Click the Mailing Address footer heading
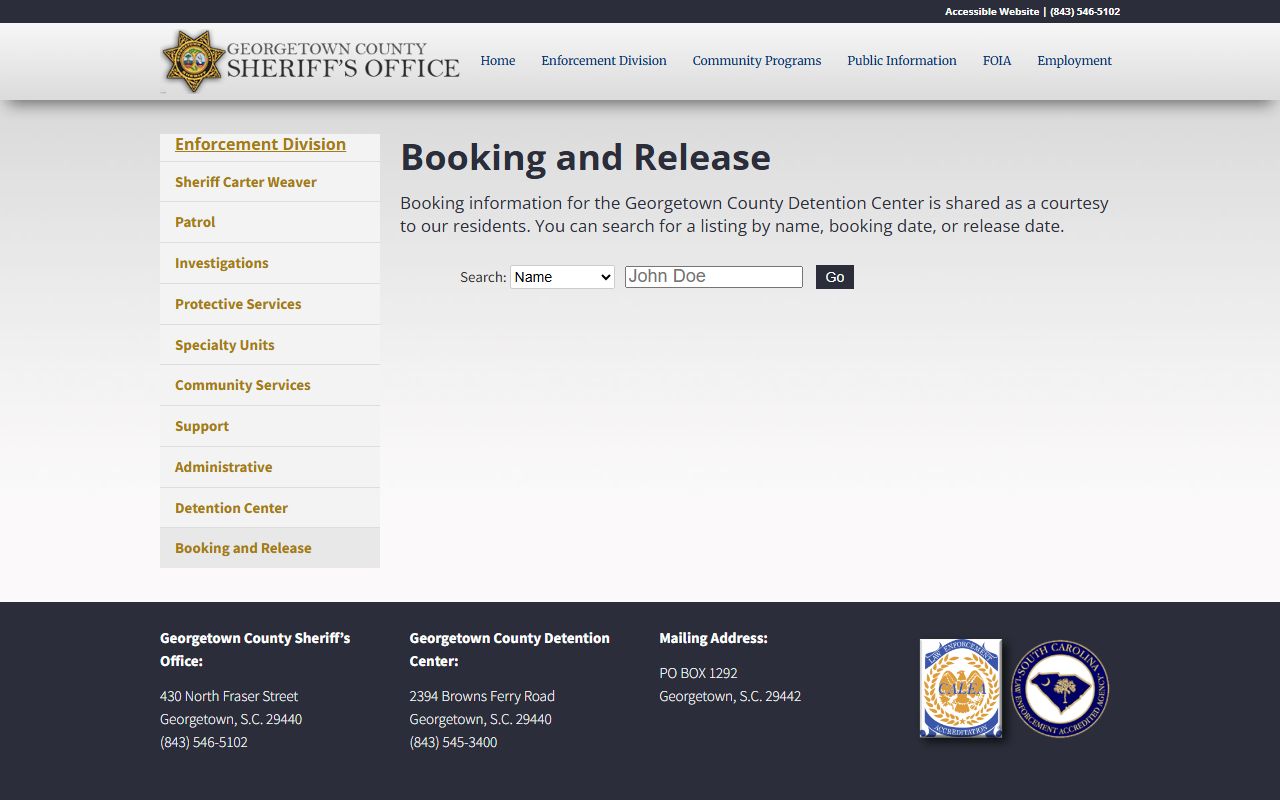Viewport: 1280px width, 800px height. pyautogui.click(x=713, y=638)
